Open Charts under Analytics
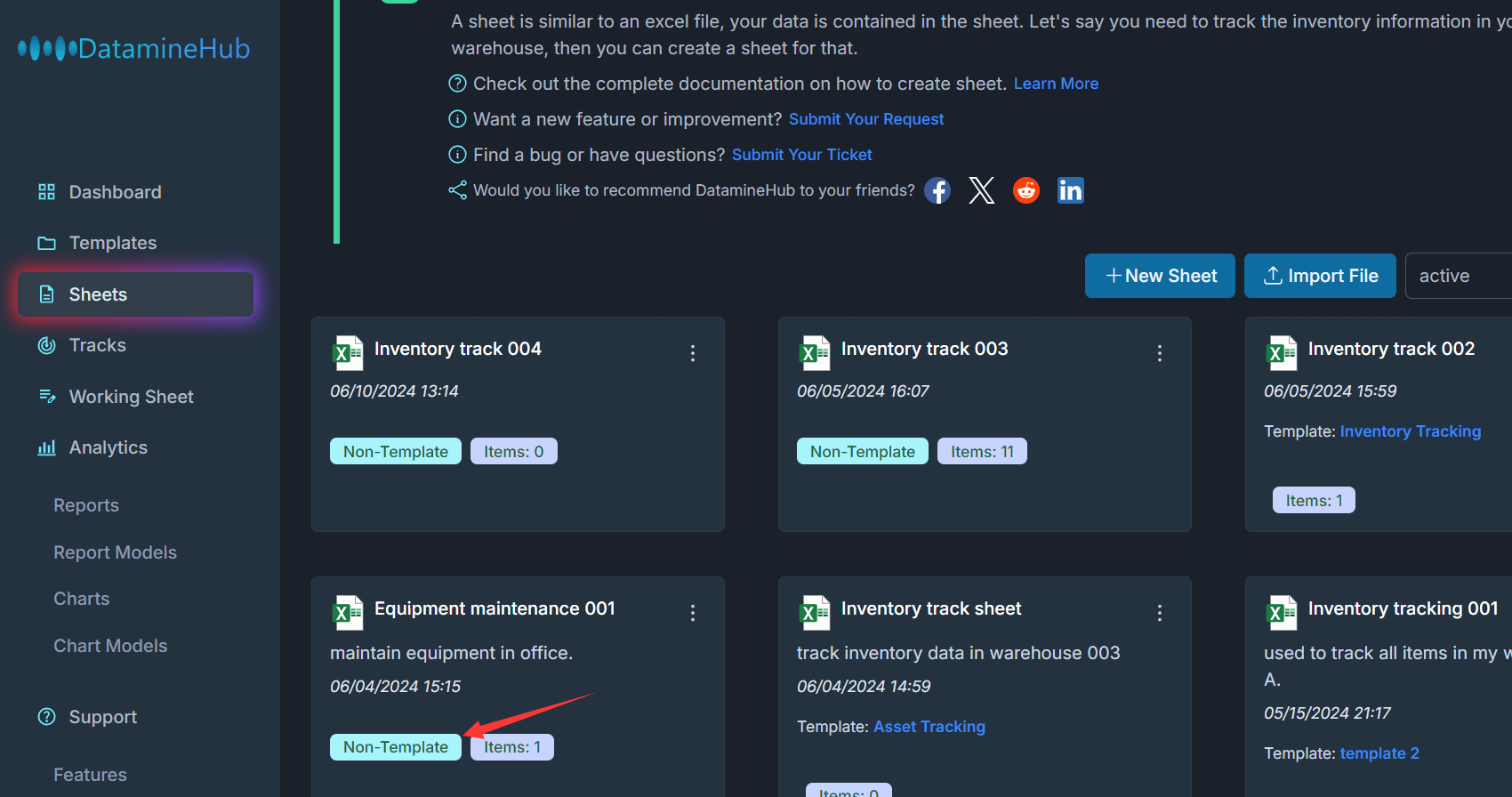Image resolution: width=1512 pixels, height=797 pixels. click(x=82, y=599)
